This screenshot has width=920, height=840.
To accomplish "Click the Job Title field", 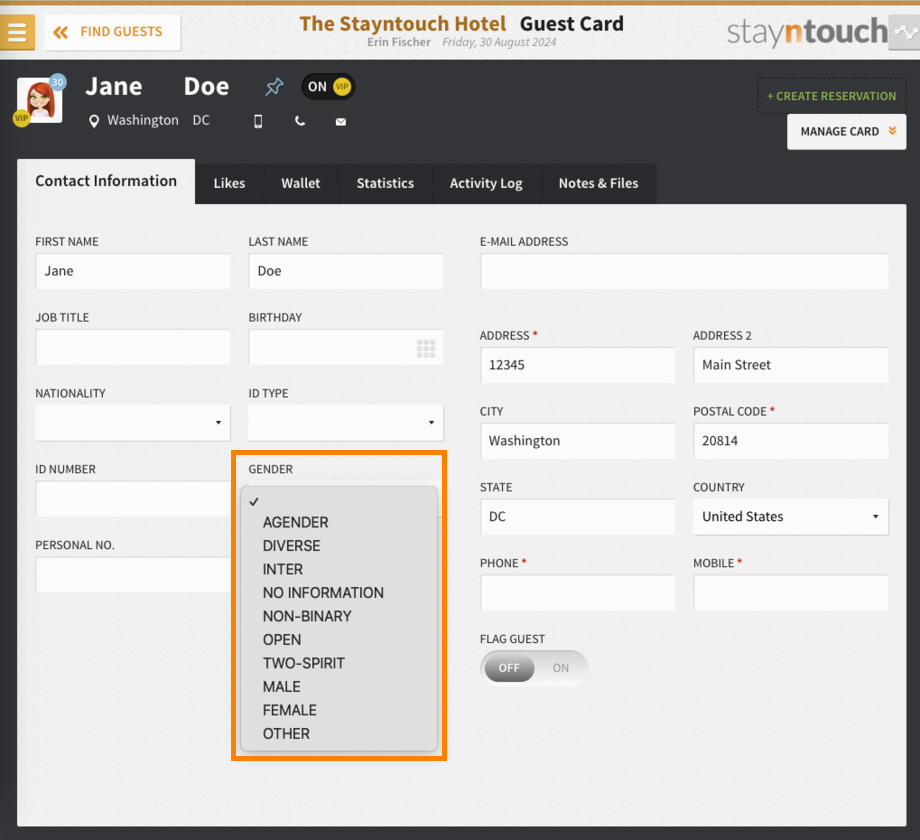I will (133, 347).
